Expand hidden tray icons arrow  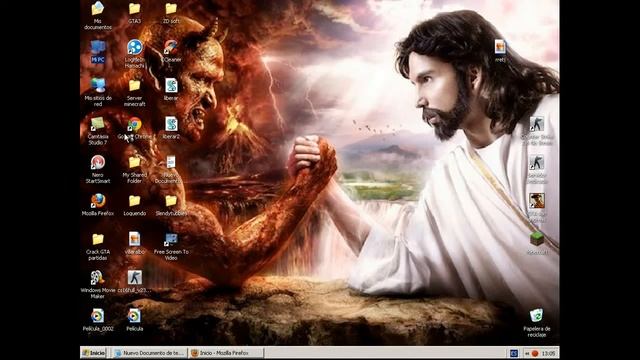[x=527, y=353]
